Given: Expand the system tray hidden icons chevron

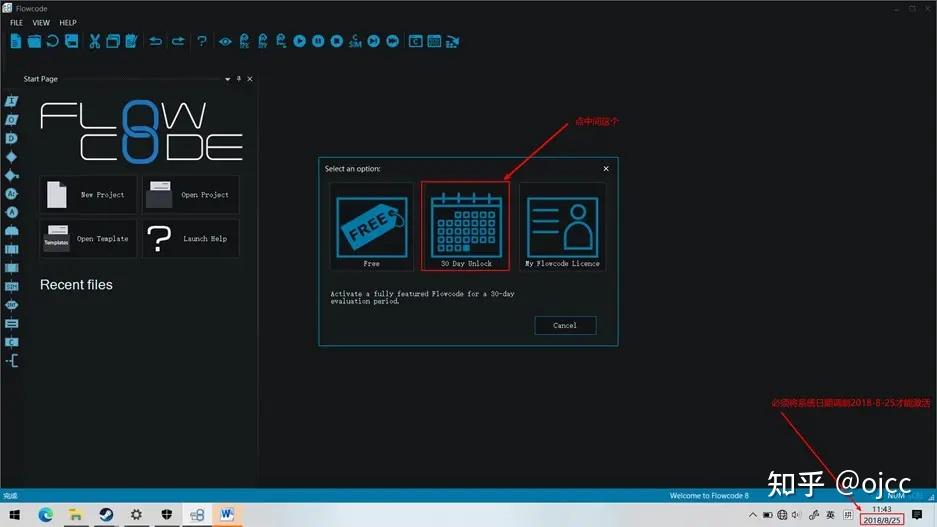Looking at the screenshot, I should click(752, 514).
